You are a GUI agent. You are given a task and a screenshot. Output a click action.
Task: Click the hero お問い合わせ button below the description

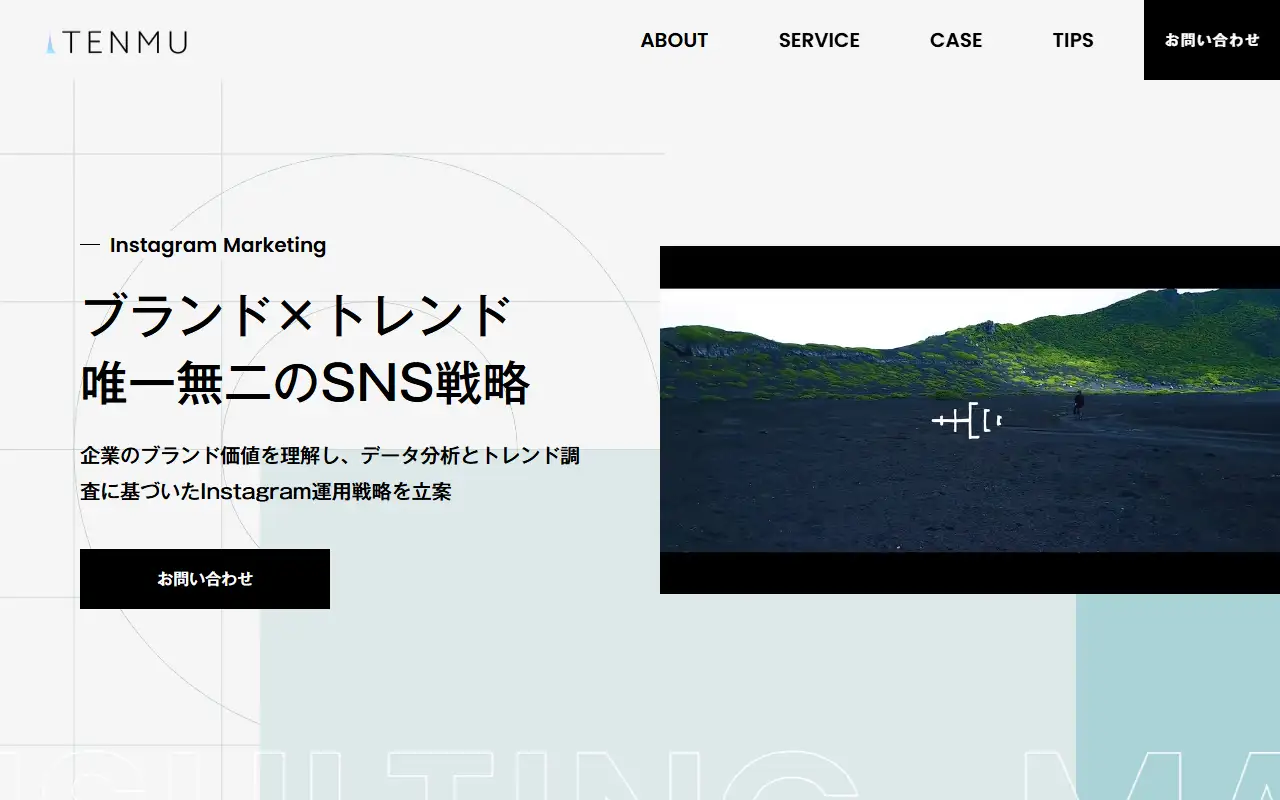pos(205,579)
